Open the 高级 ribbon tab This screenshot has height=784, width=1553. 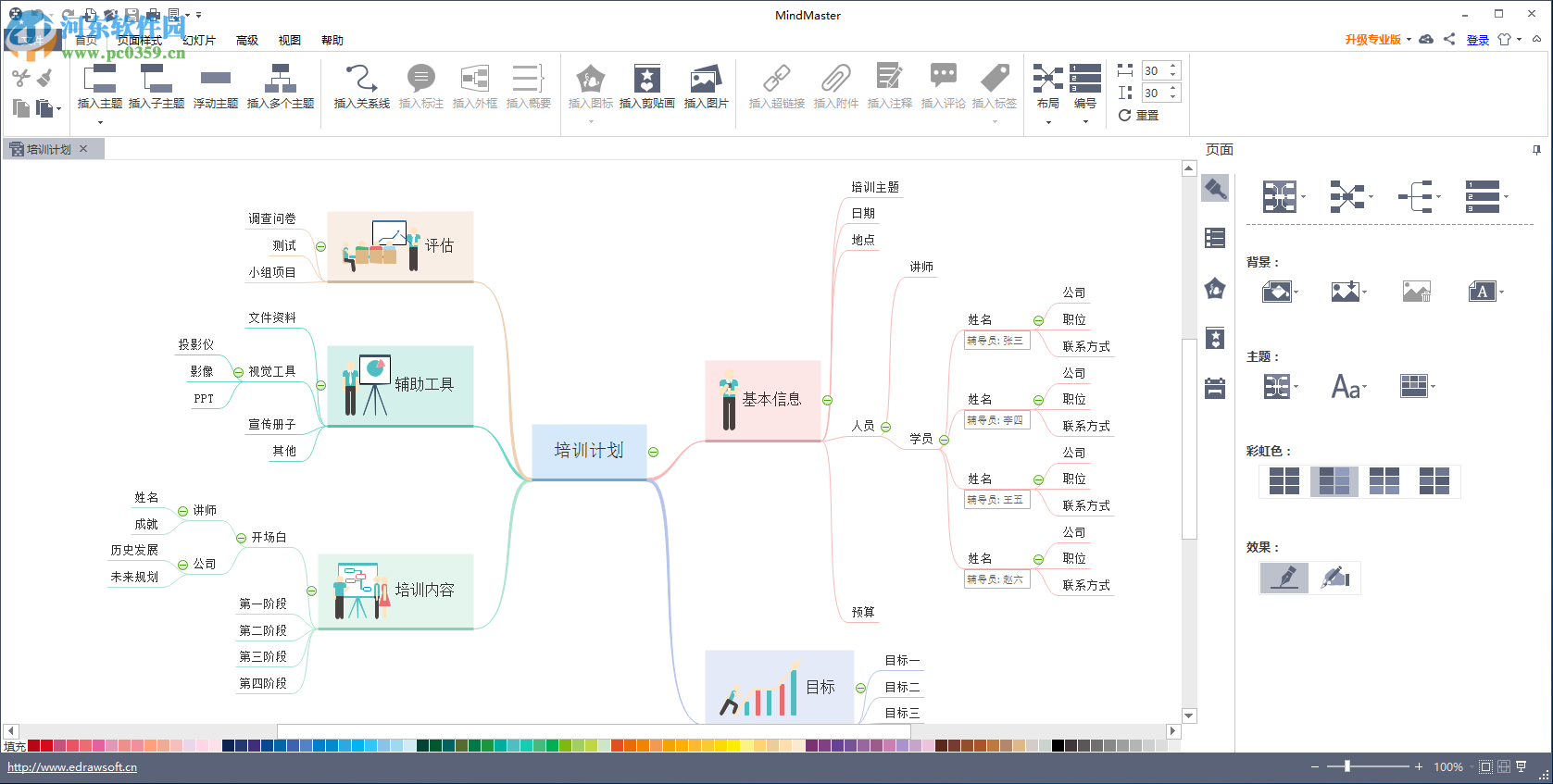pos(247,41)
